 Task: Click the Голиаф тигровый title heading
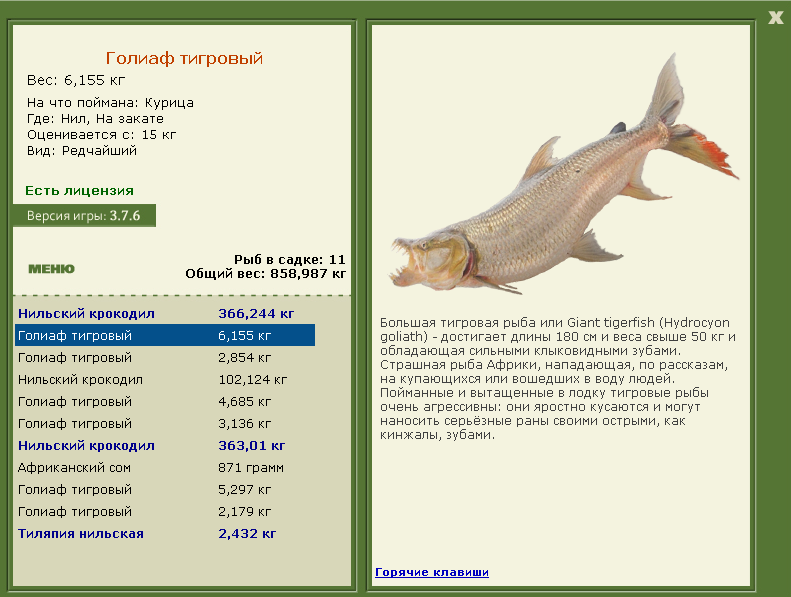(184, 59)
